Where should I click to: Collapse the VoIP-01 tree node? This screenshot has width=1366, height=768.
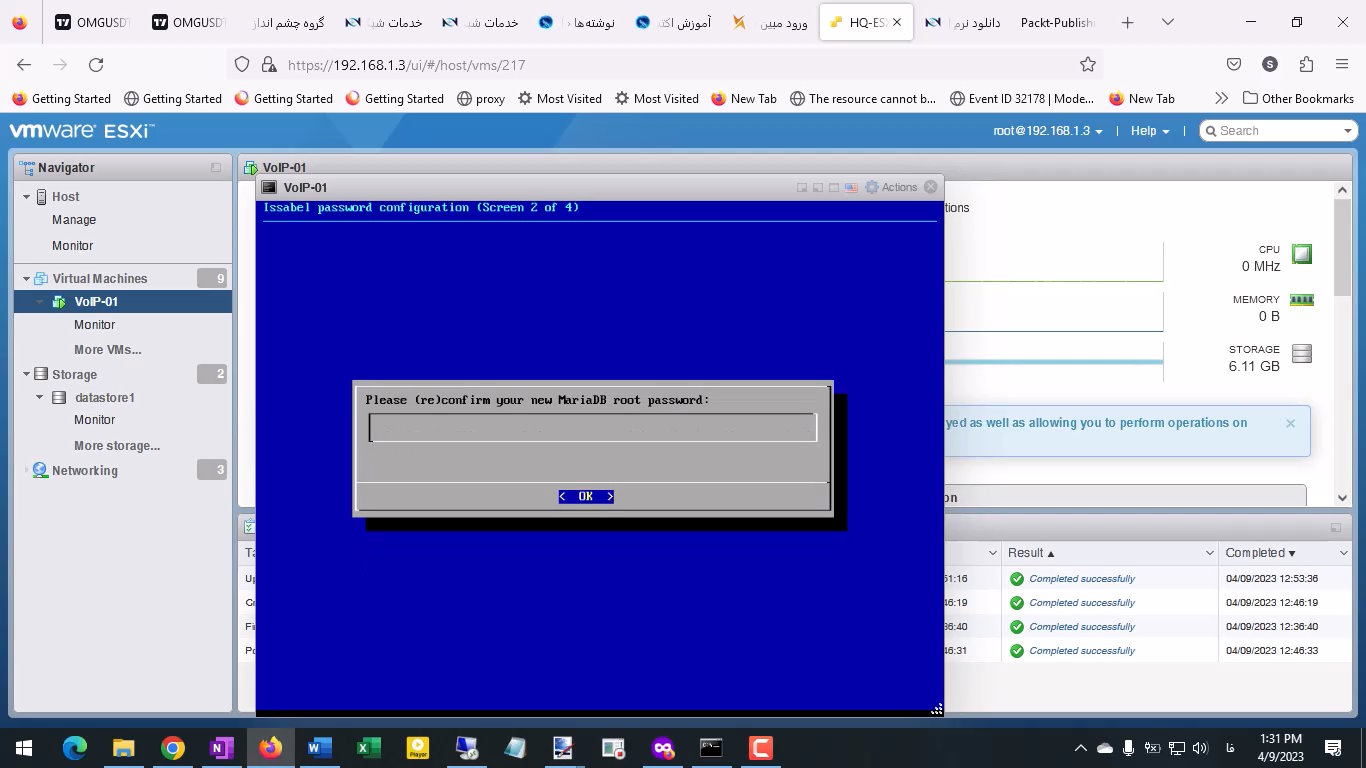(41, 302)
